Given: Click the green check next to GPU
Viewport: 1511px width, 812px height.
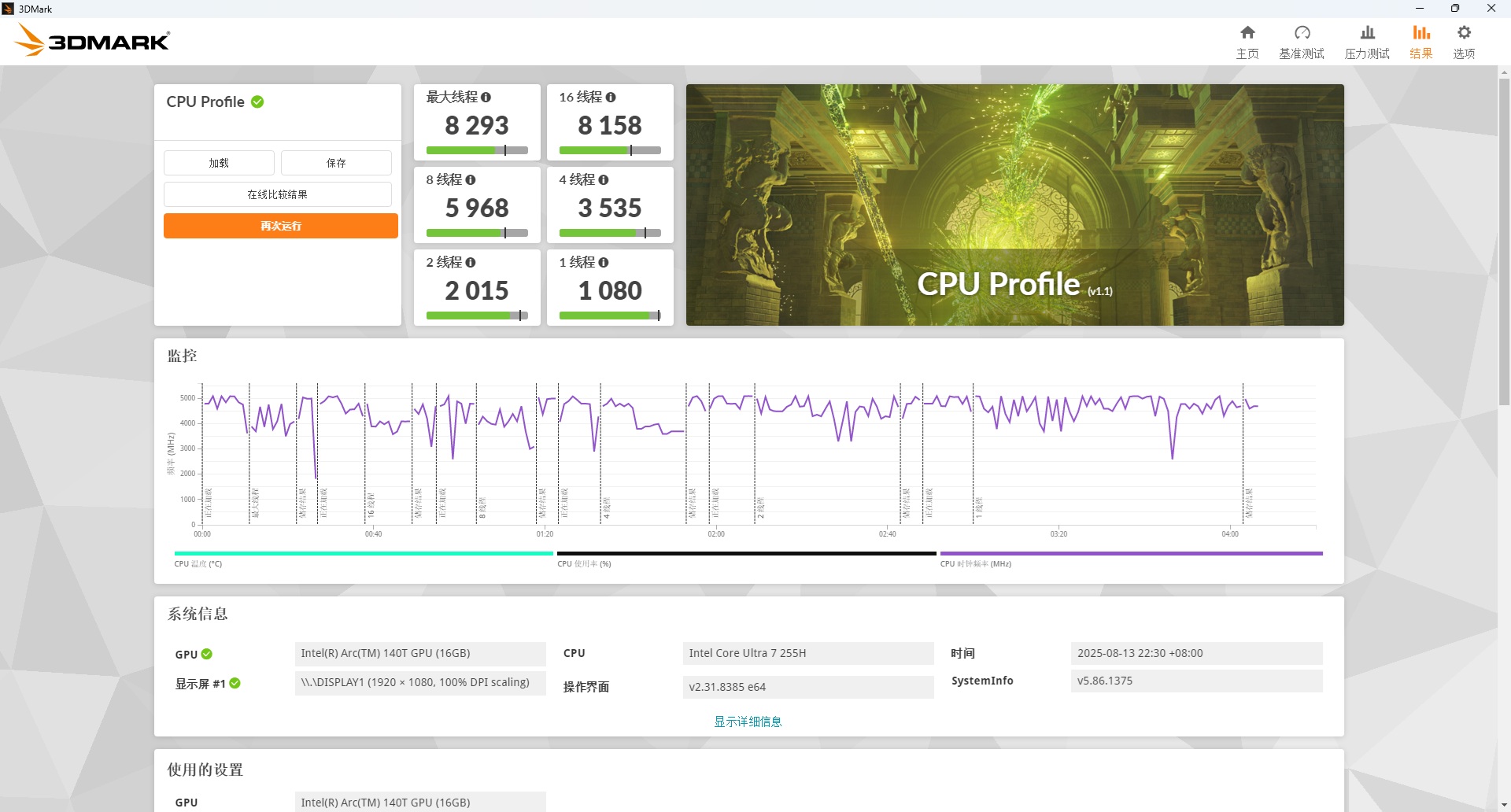Looking at the screenshot, I should (x=207, y=654).
